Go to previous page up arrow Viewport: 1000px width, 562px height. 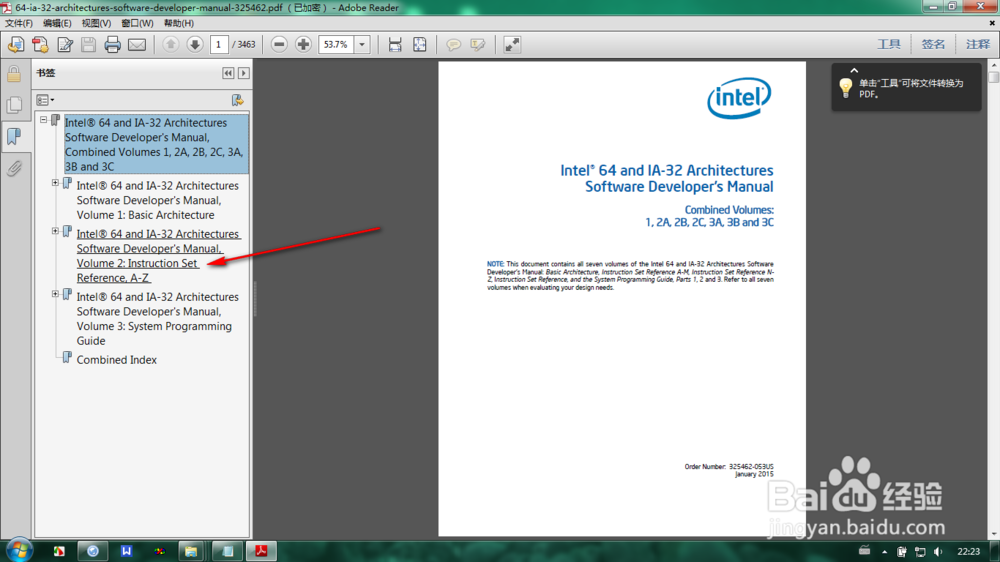[170, 45]
